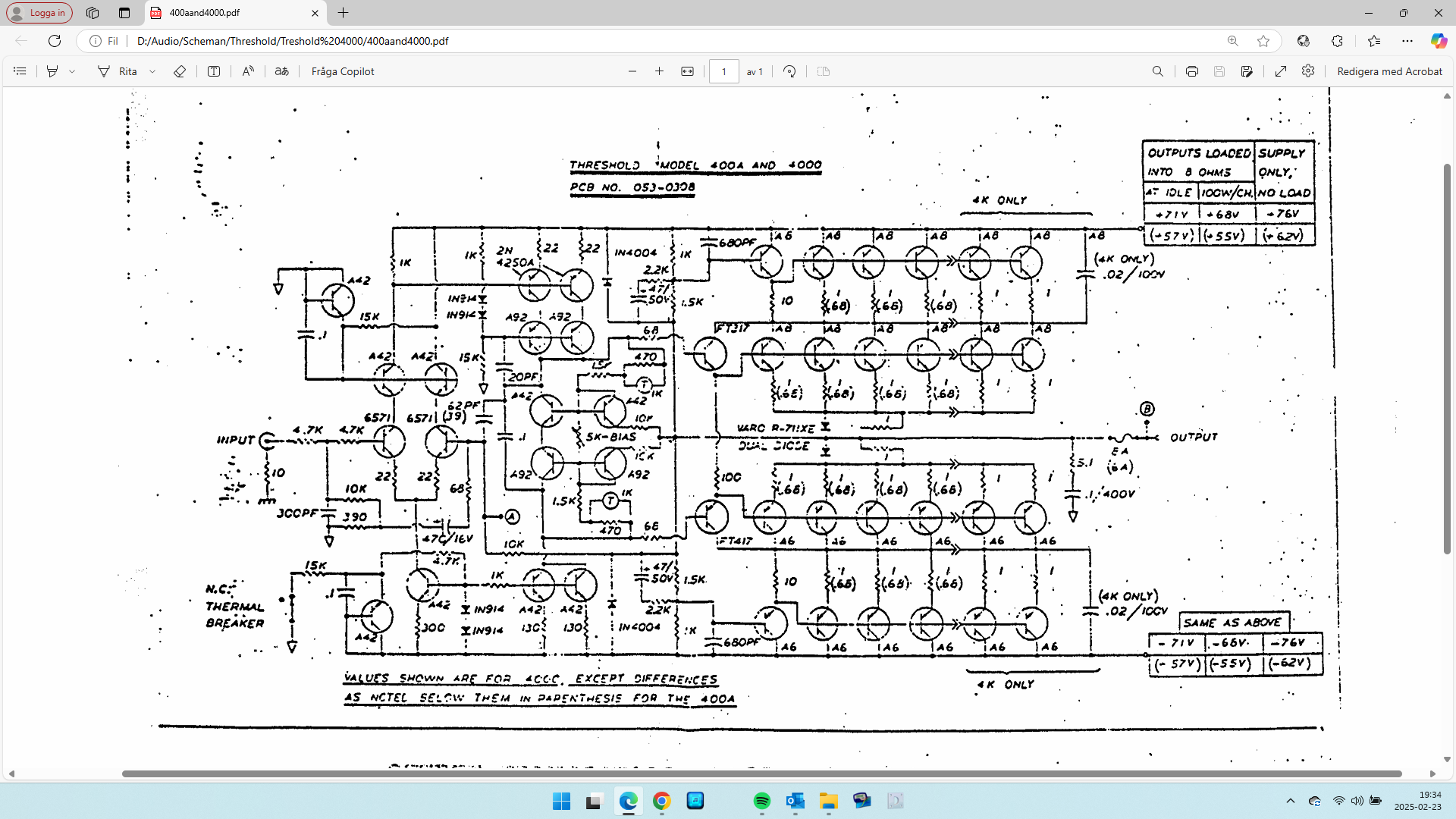
Task: View site information for file
Action: [x=104, y=41]
